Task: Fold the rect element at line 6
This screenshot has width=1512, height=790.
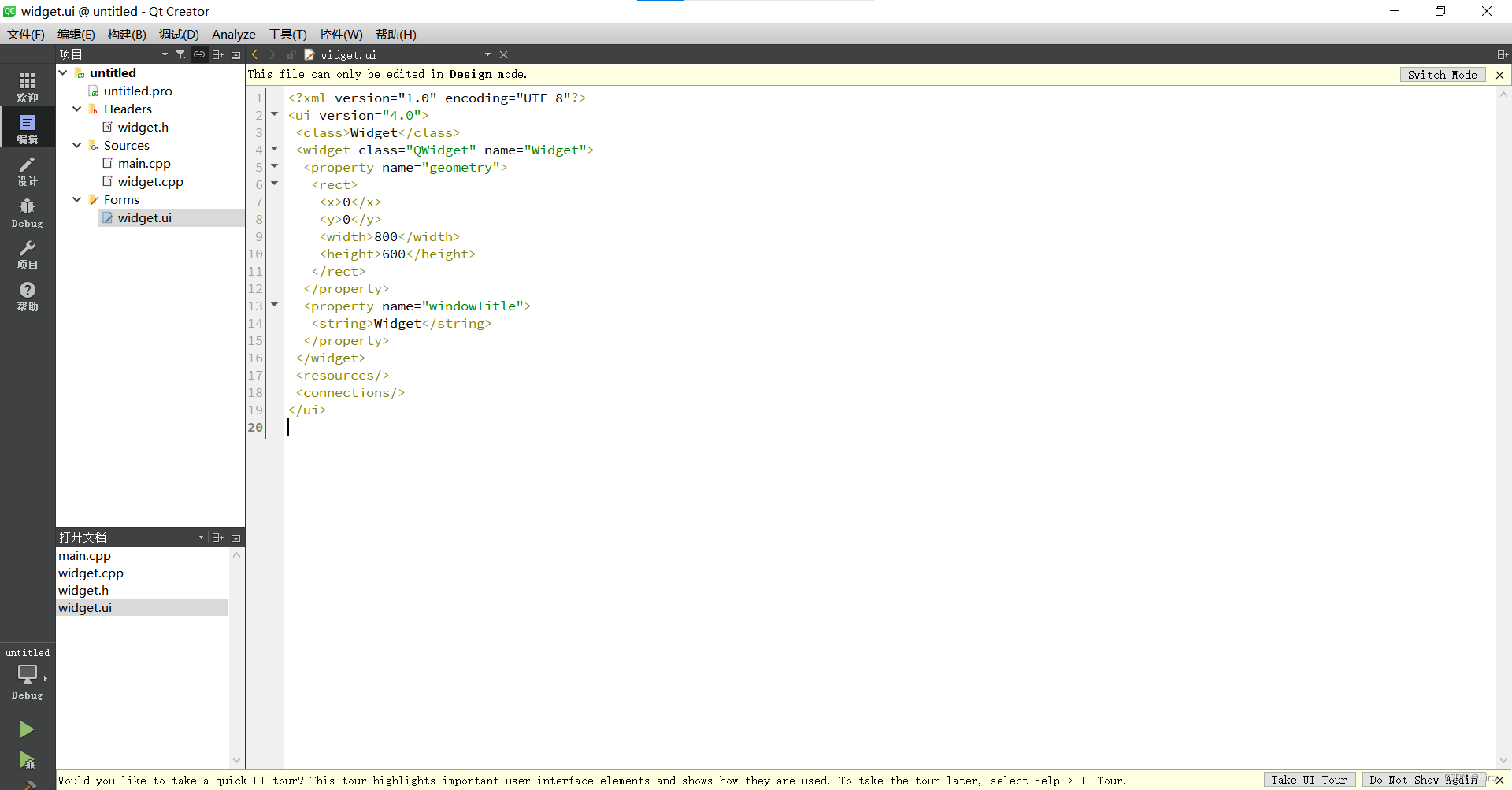Action: [275, 184]
